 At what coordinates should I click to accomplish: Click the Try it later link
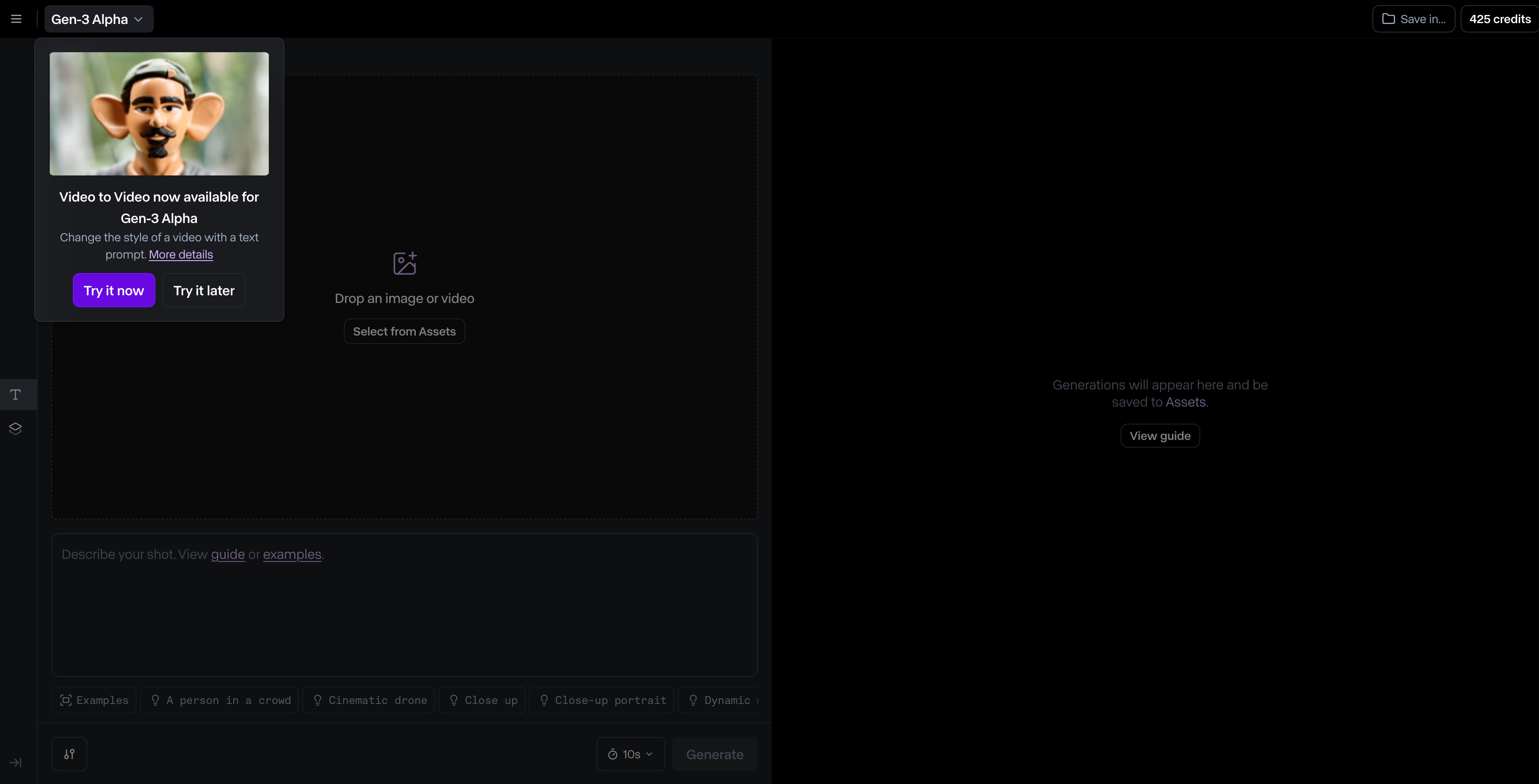[203, 290]
